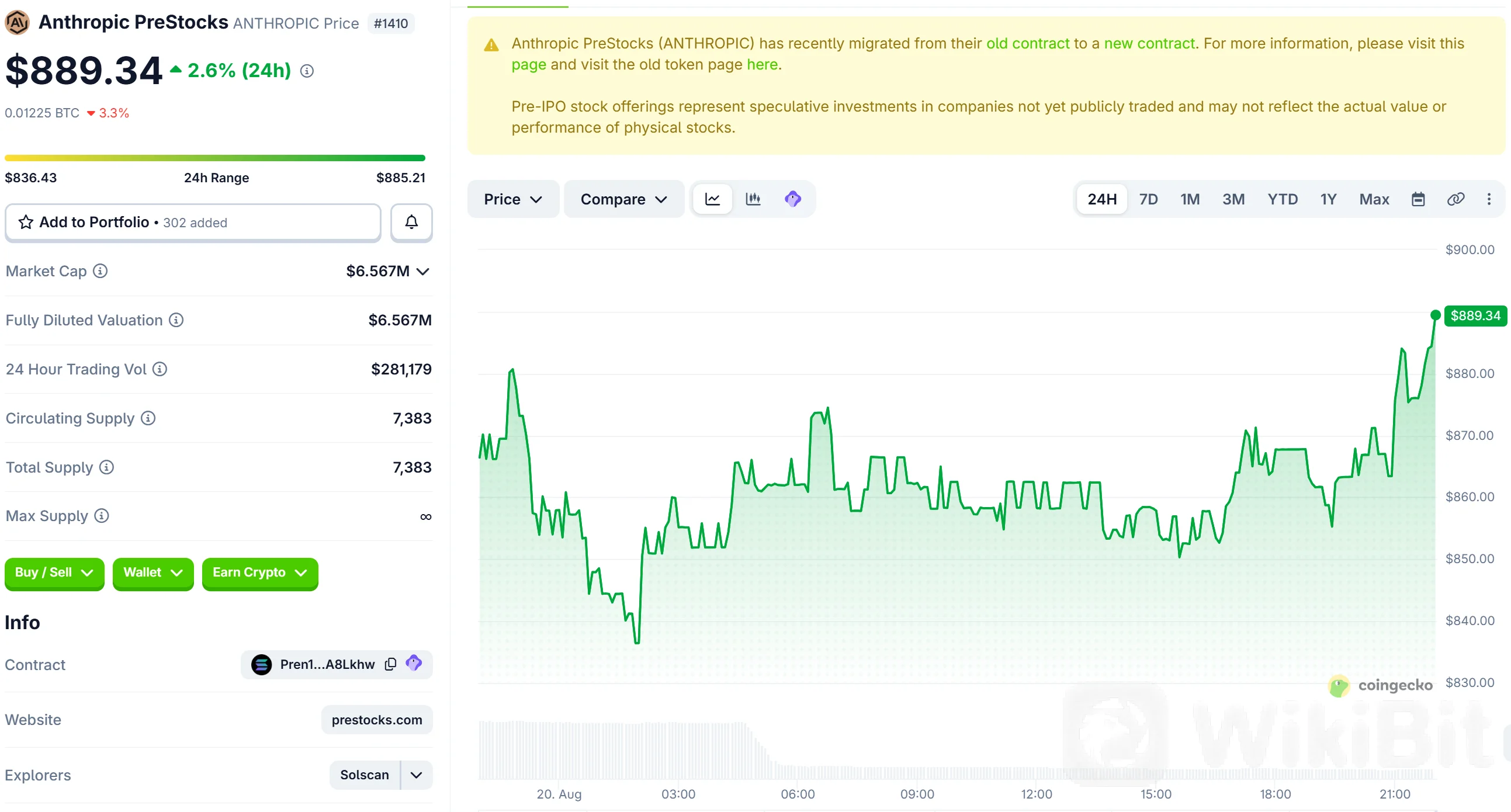Expand the Market Cap details chevron
Viewport: 1511px width, 812px height.
tap(423, 272)
